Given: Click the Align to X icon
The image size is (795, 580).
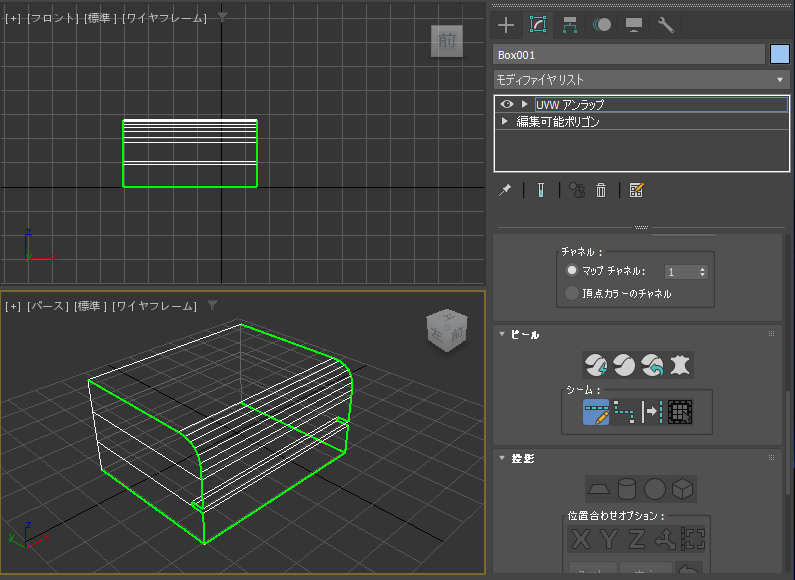Looking at the screenshot, I should 581,538.
